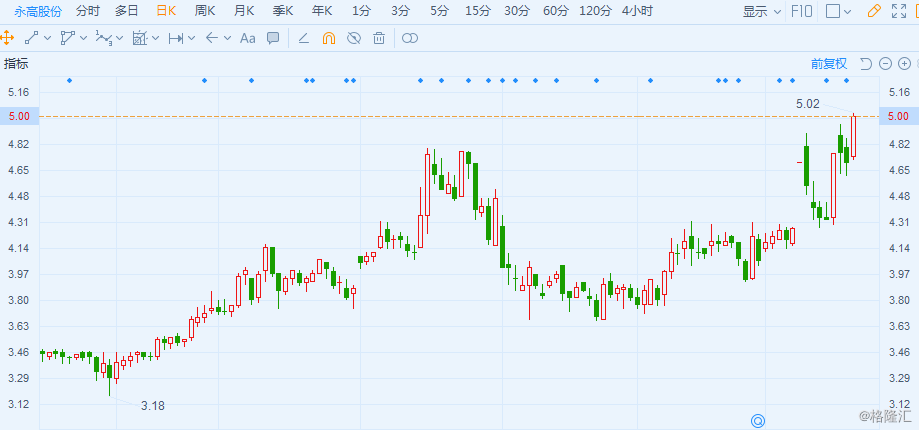The height and width of the screenshot is (430, 919).
Task: Click the highlighted 5.00 right axis label
Action: click(x=899, y=117)
